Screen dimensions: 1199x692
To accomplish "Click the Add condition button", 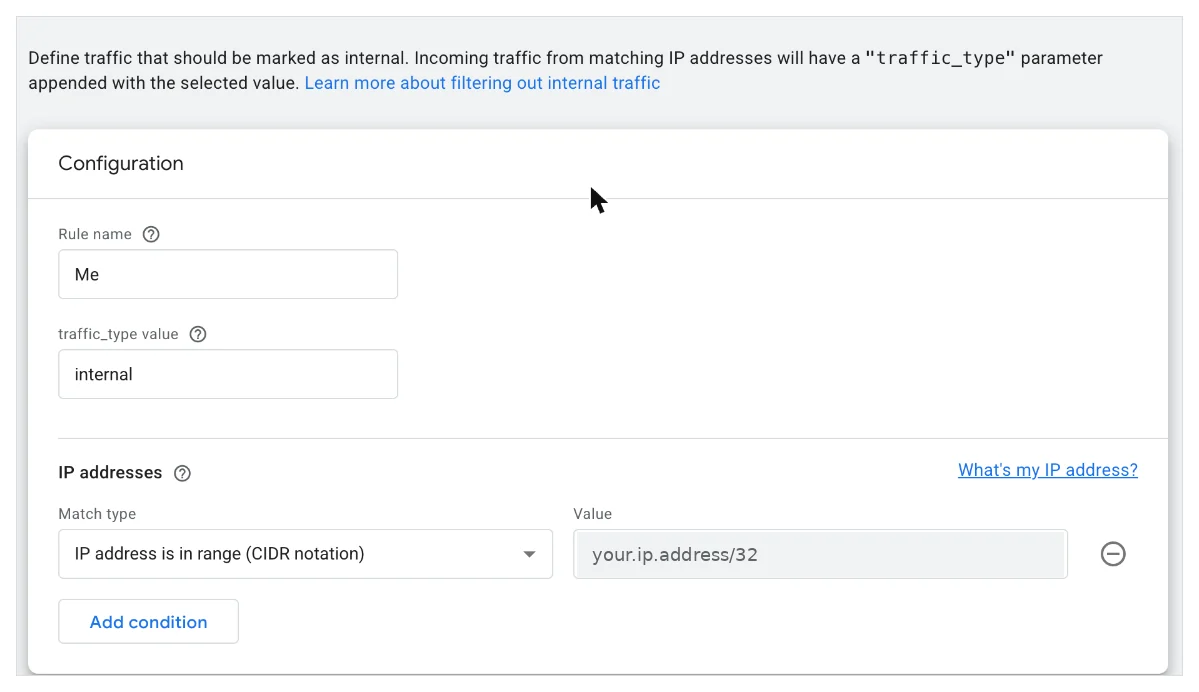I will click(148, 622).
